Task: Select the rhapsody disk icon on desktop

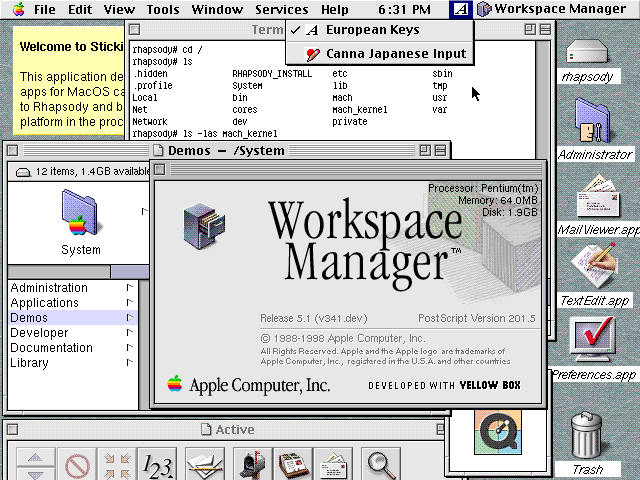Action: [x=587, y=52]
